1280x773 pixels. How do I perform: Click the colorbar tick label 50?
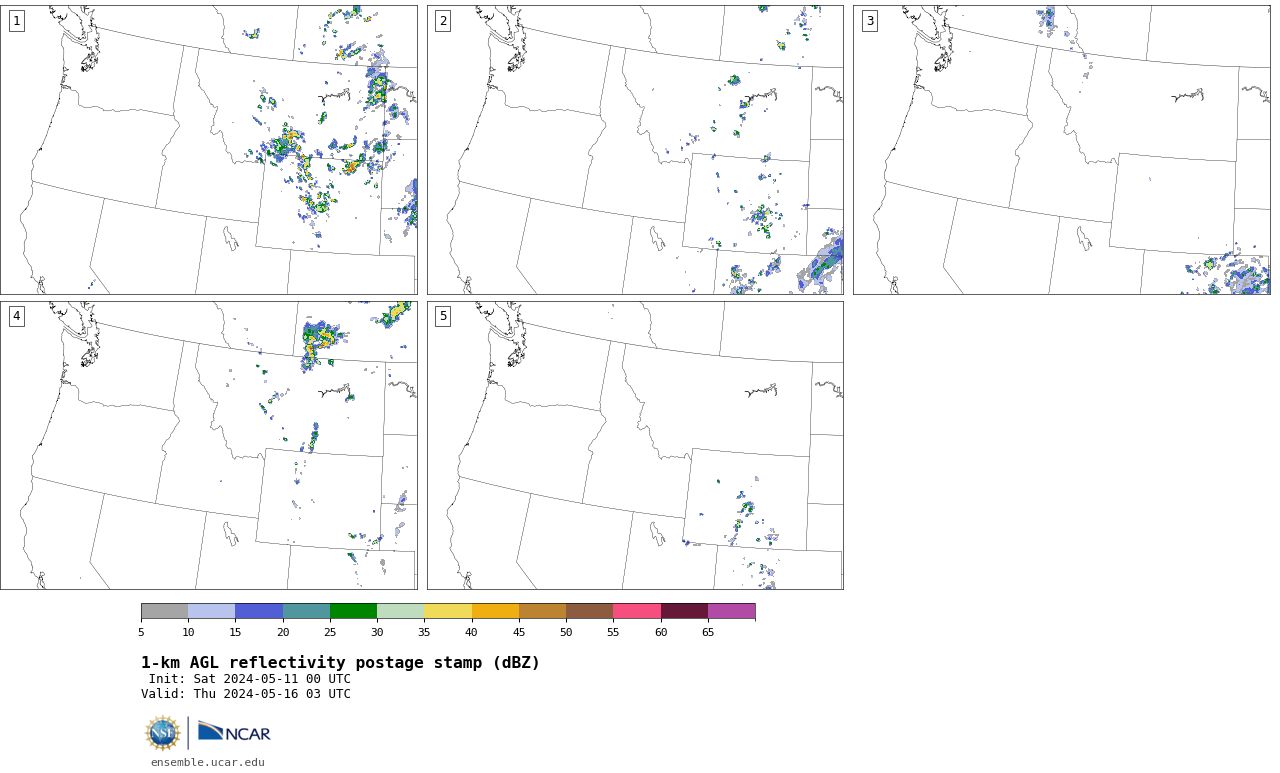tap(566, 632)
